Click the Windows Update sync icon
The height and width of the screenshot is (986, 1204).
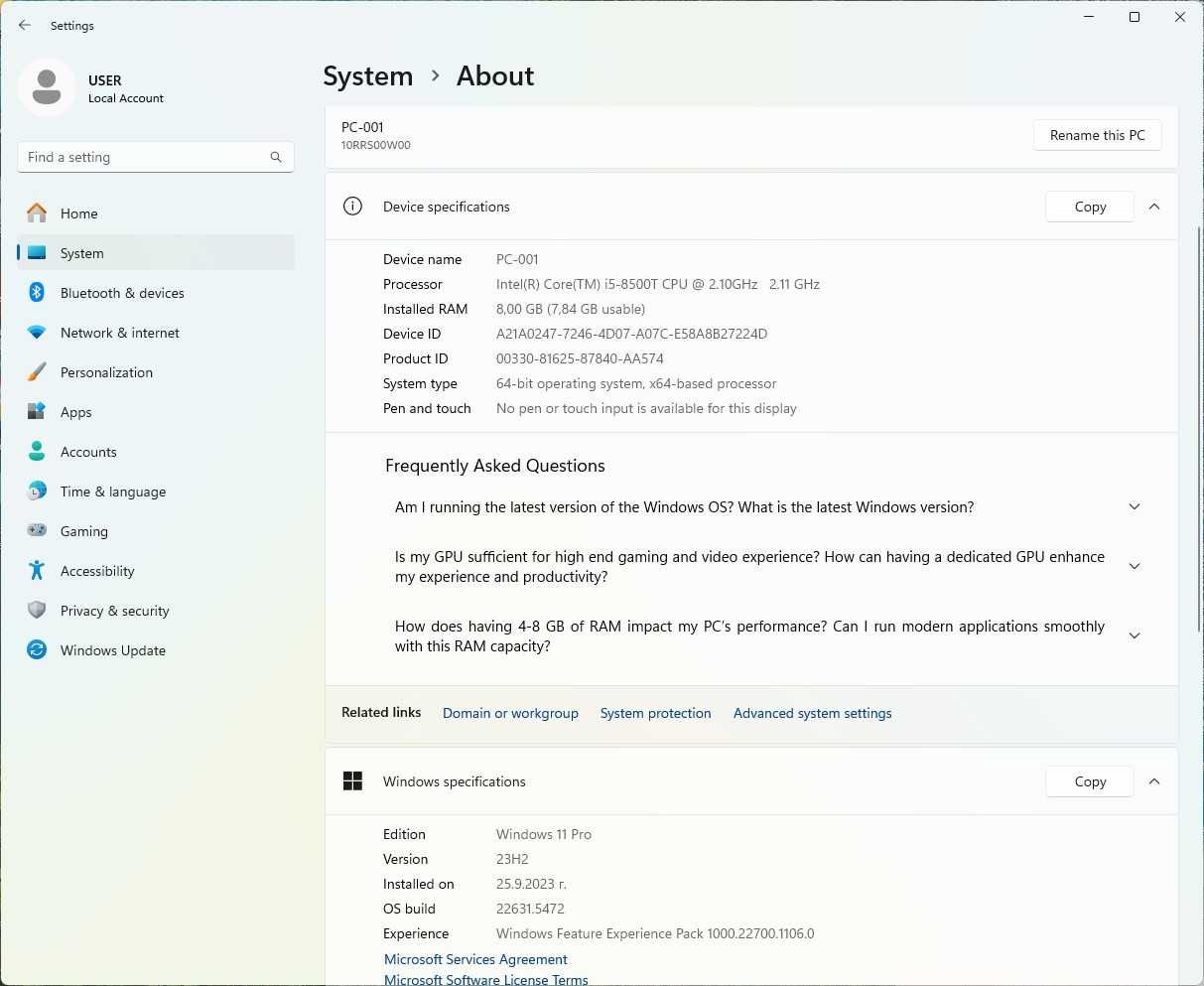[x=37, y=649]
